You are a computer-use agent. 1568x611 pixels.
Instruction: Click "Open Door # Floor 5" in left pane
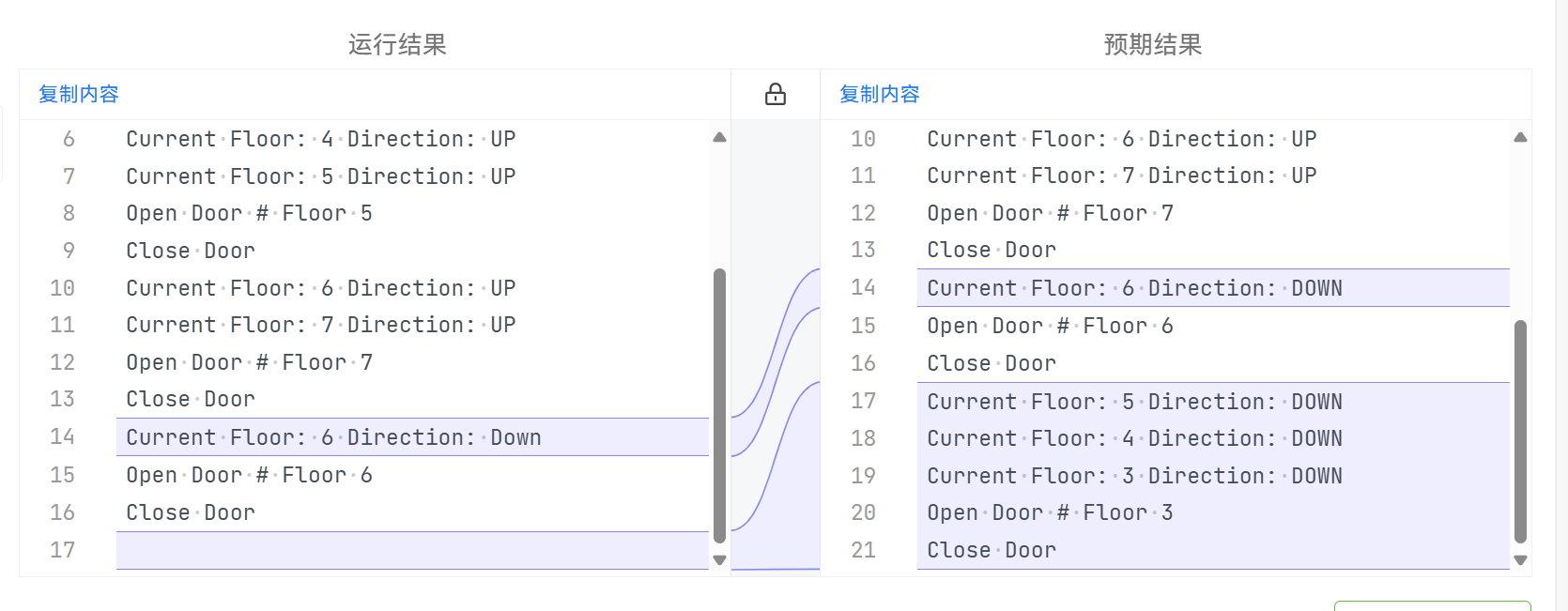[249, 213]
